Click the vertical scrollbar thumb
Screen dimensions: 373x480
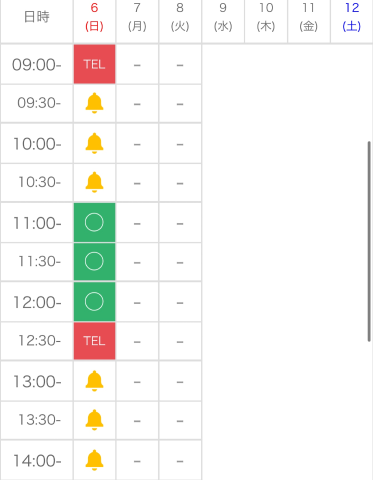(369, 241)
